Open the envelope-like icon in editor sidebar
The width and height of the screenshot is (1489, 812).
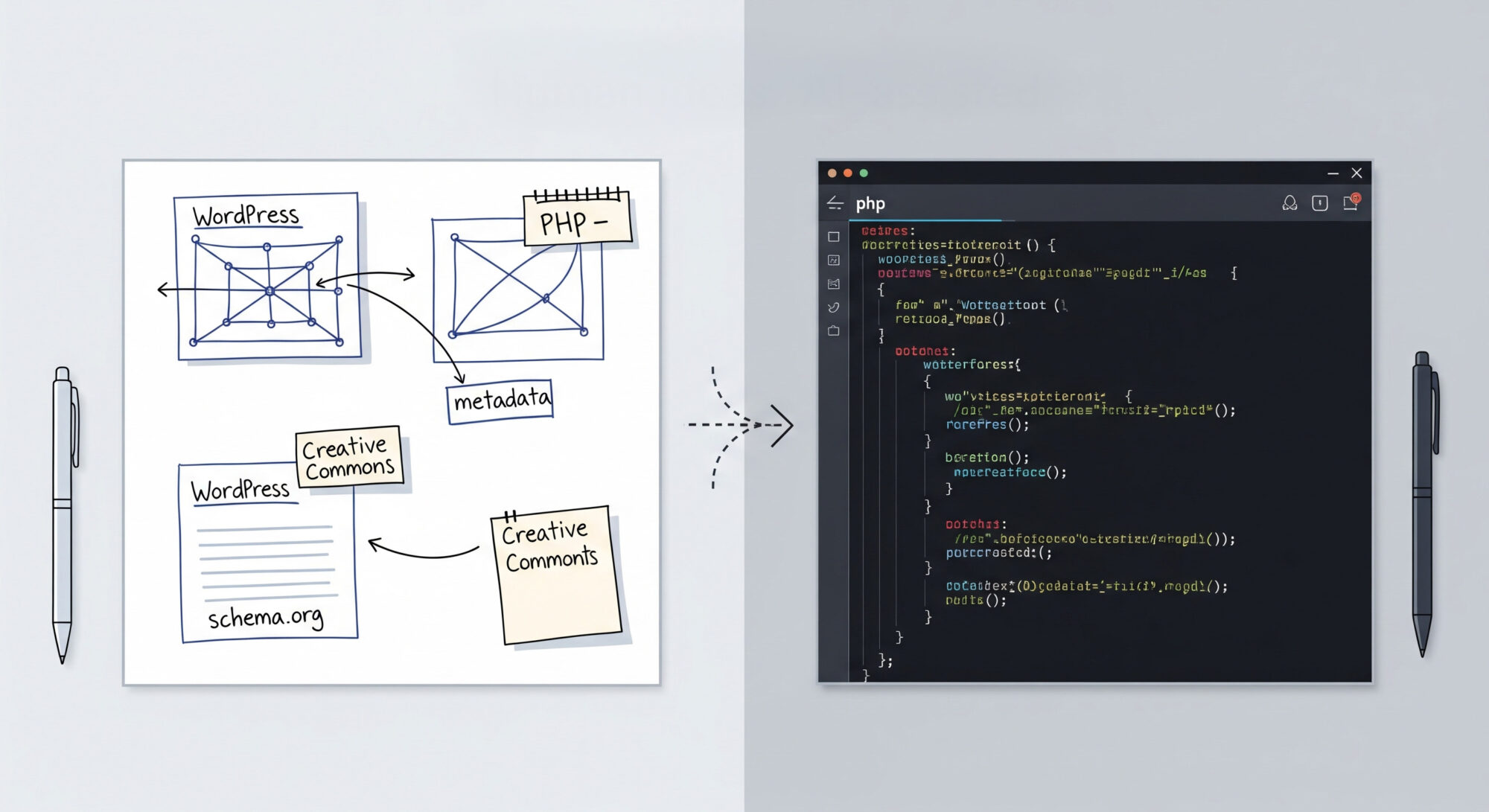click(834, 284)
